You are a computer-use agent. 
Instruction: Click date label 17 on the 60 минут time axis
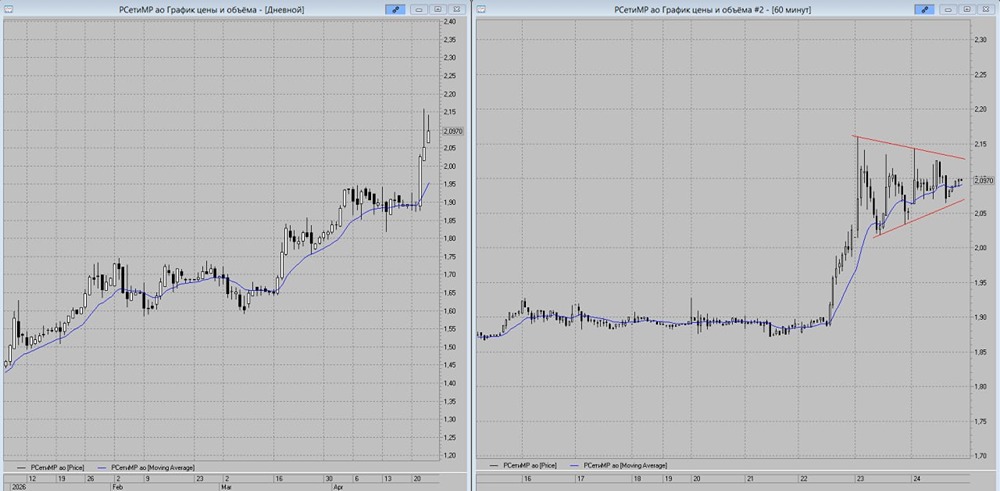coord(581,478)
